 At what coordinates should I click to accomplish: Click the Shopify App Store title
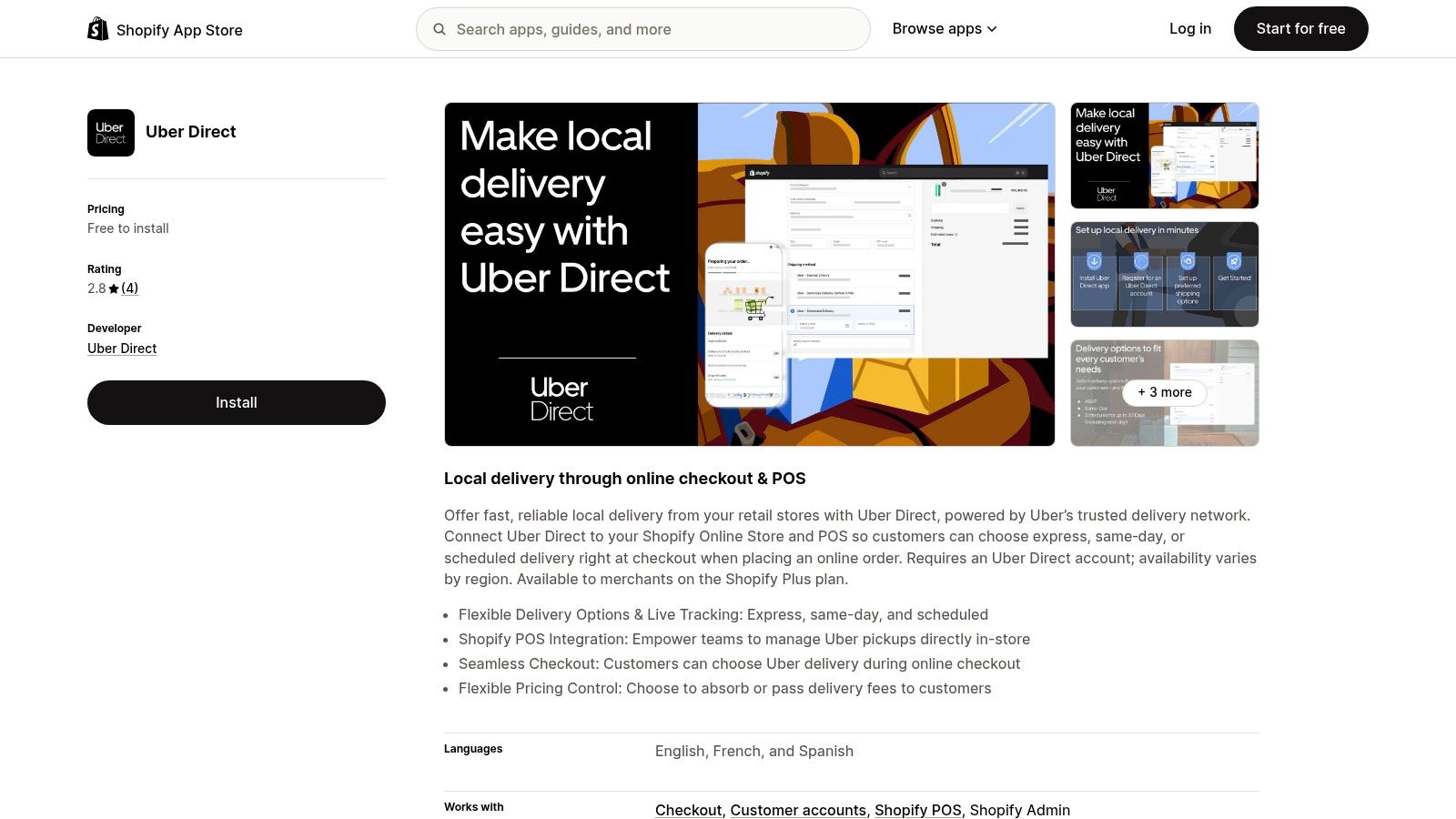coord(179,30)
